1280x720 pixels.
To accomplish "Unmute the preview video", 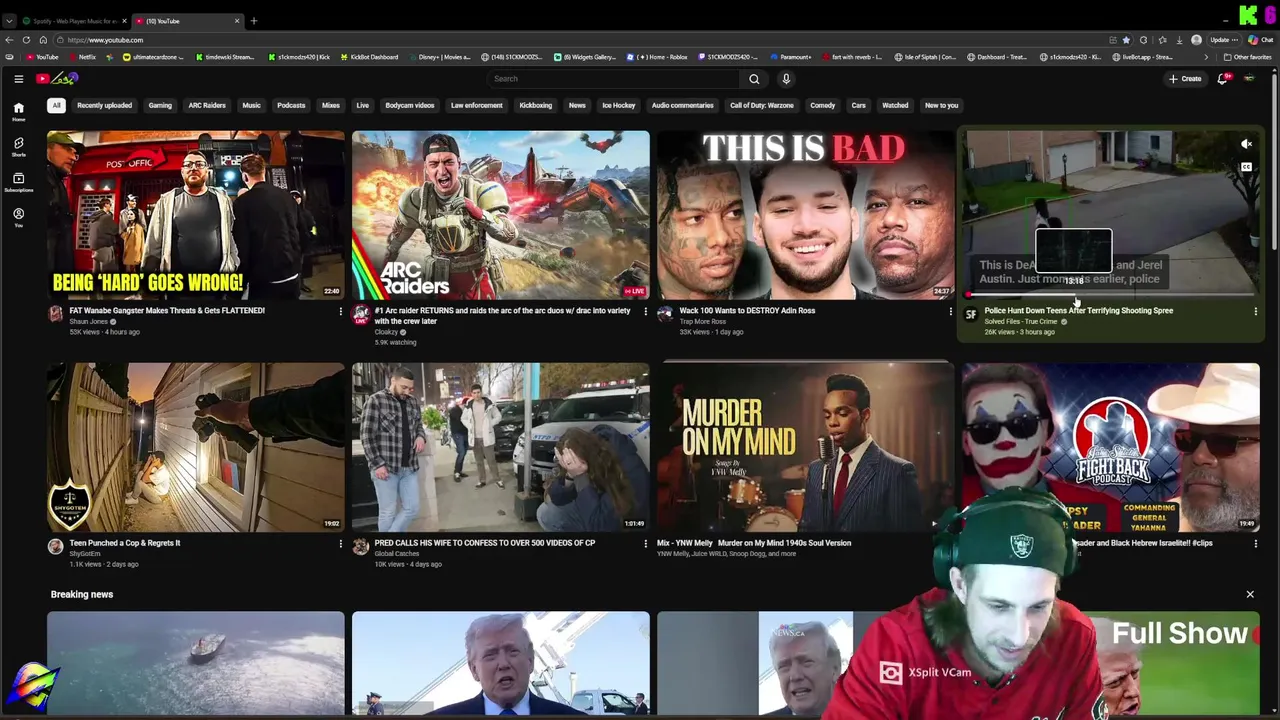I will coord(1246,145).
